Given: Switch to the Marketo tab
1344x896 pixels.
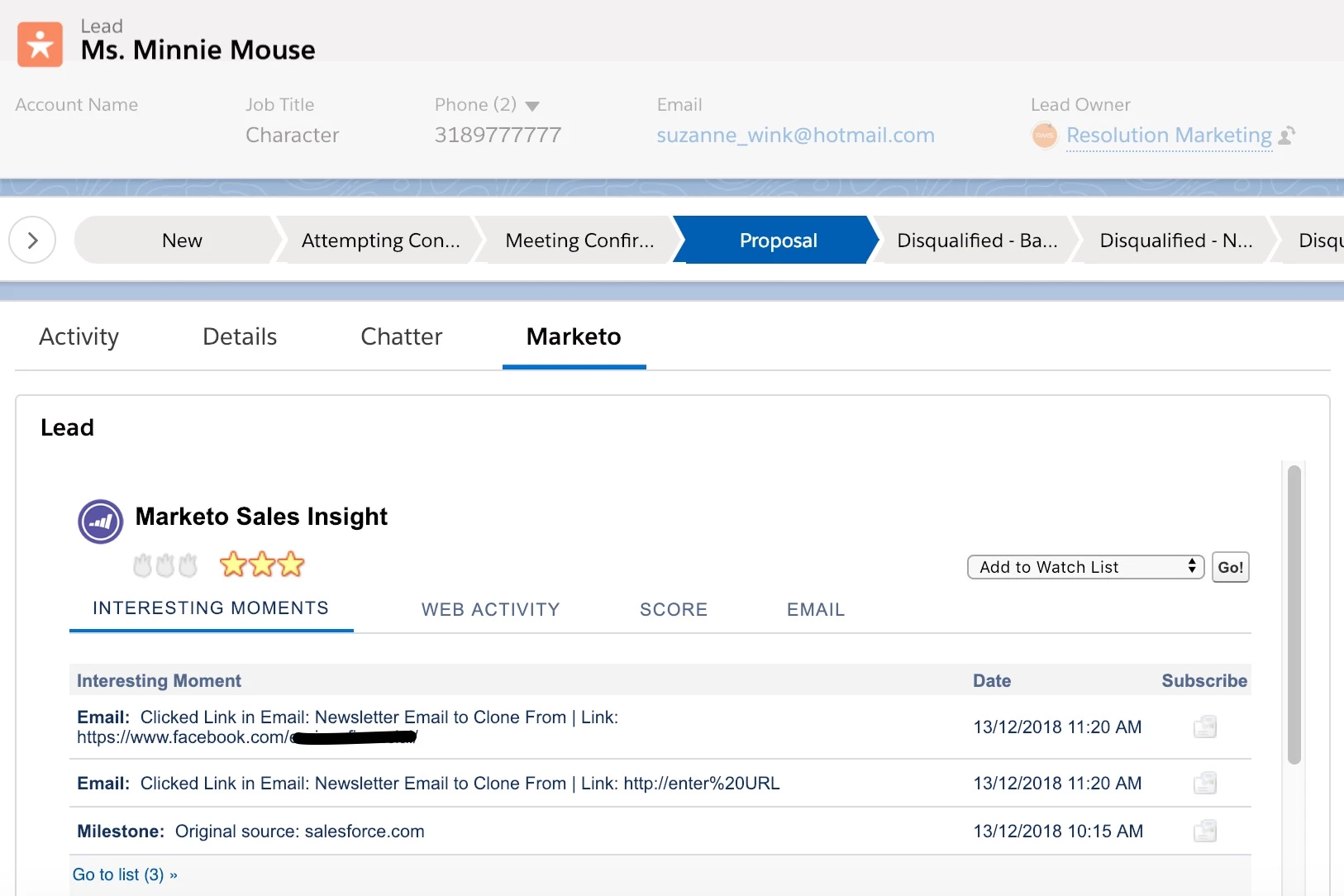Looking at the screenshot, I should (574, 336).
